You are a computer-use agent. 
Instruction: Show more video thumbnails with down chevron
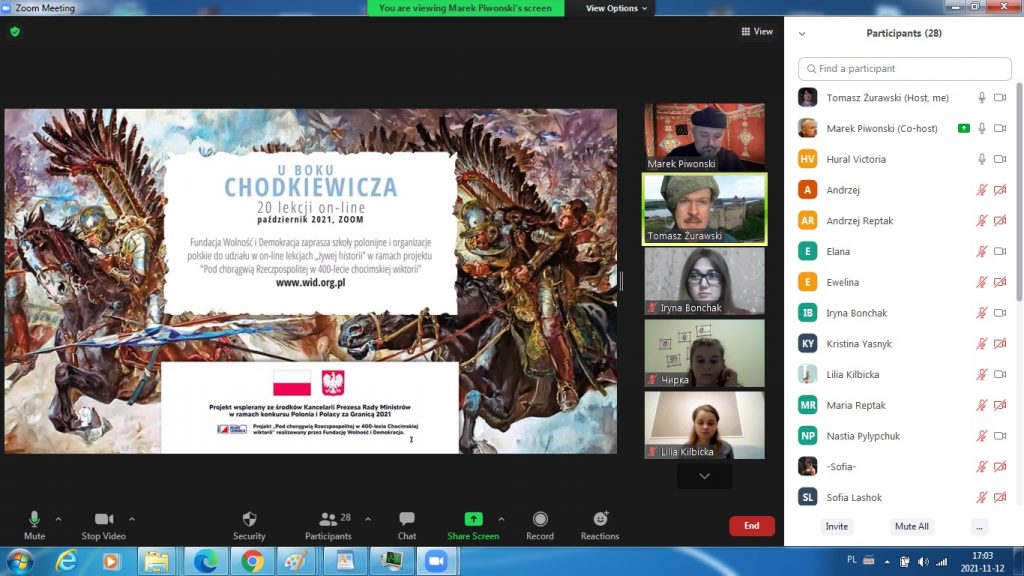click(x=704, y=477)
